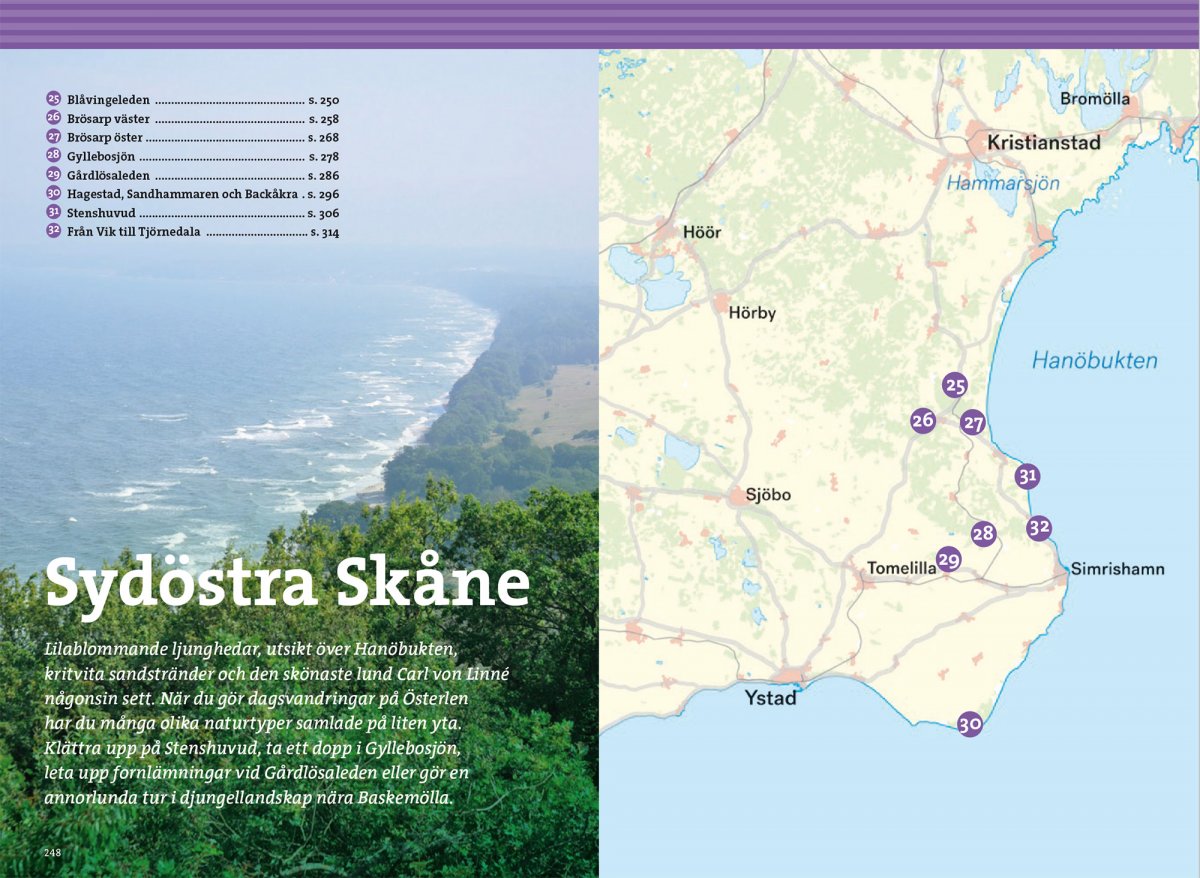Select map marker number 28
This screenshot has width=1200, height=878.
click(x=983, y=534)
